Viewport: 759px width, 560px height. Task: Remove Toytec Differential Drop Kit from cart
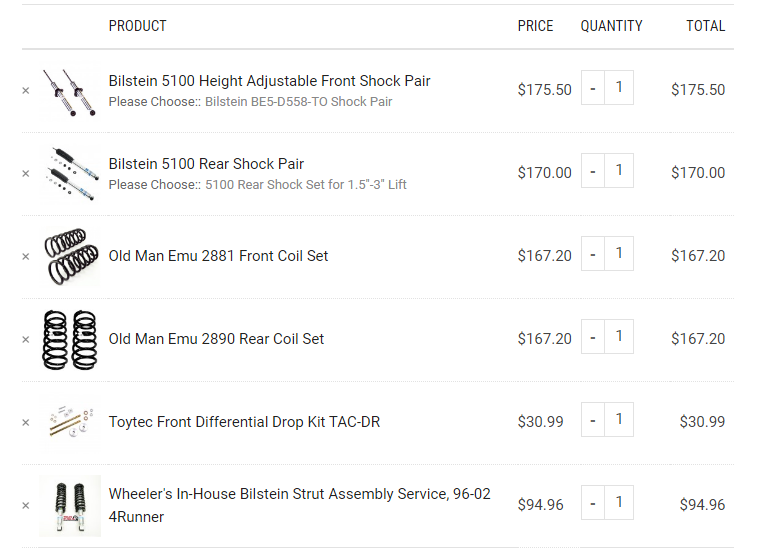click(x=26, y=423)
